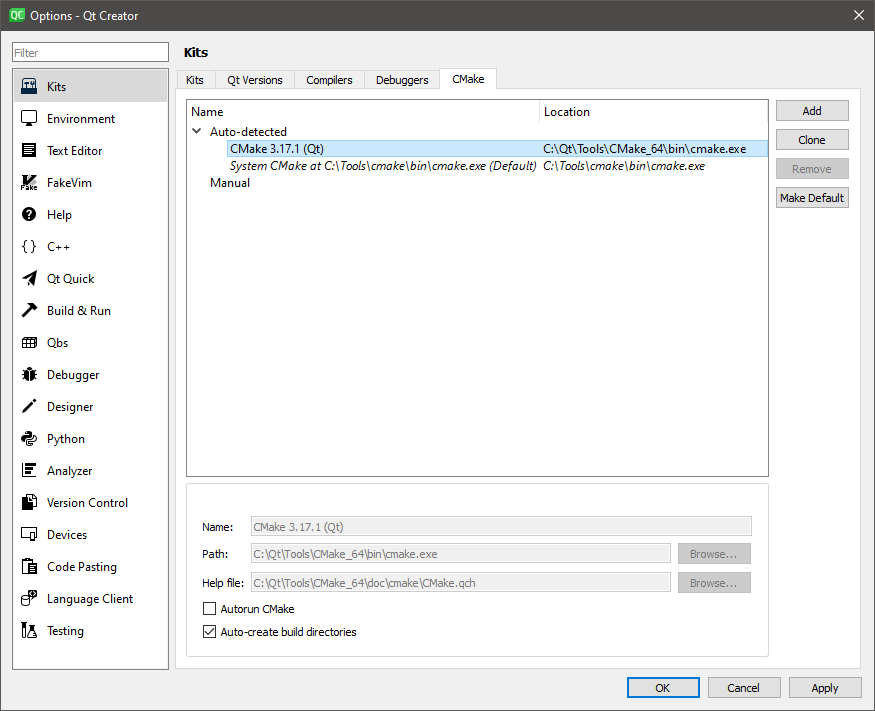
Task: Browse for a Help file
Action: 714,582
